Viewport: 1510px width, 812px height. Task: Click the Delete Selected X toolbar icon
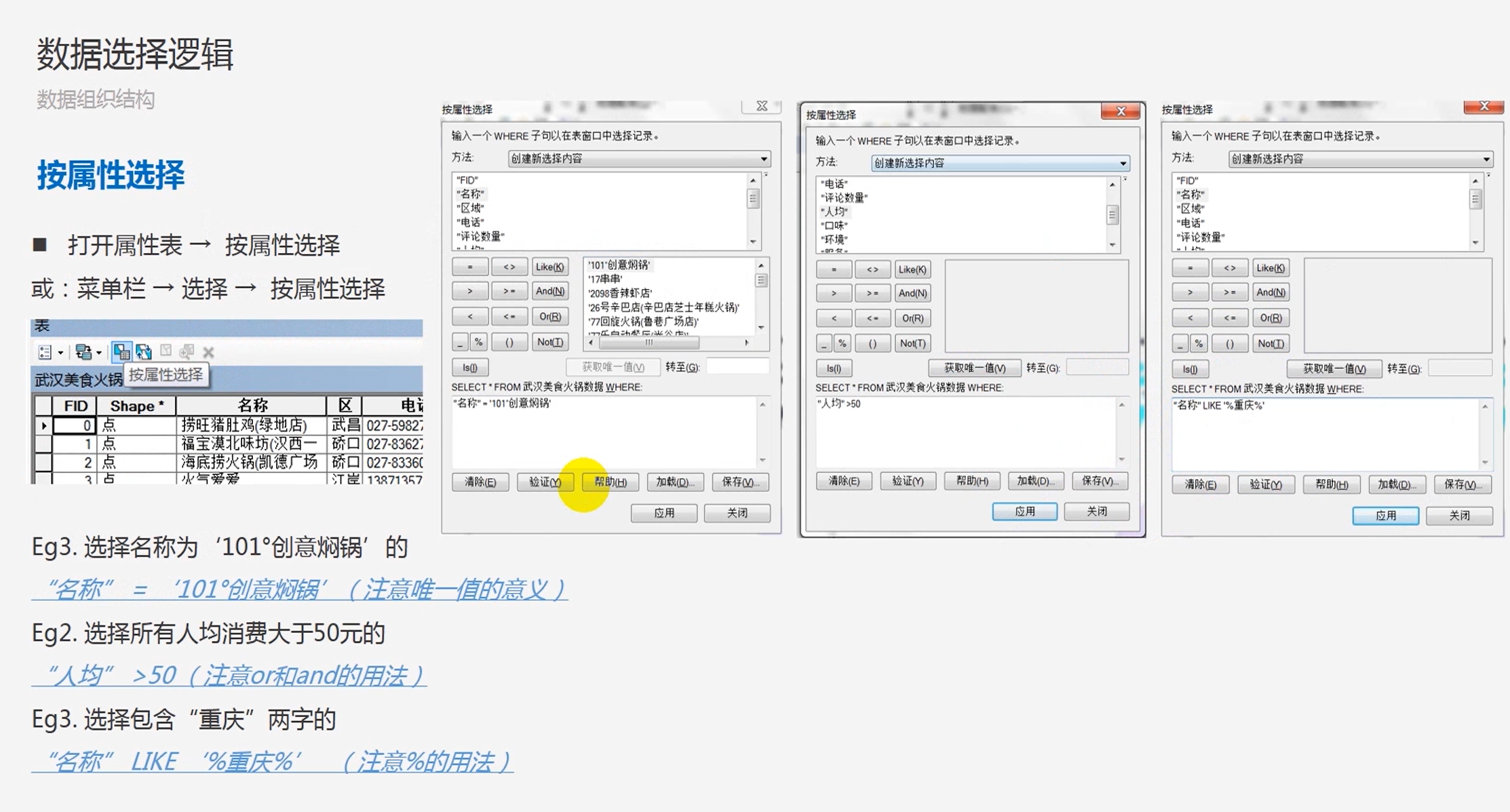coord(208,352)
